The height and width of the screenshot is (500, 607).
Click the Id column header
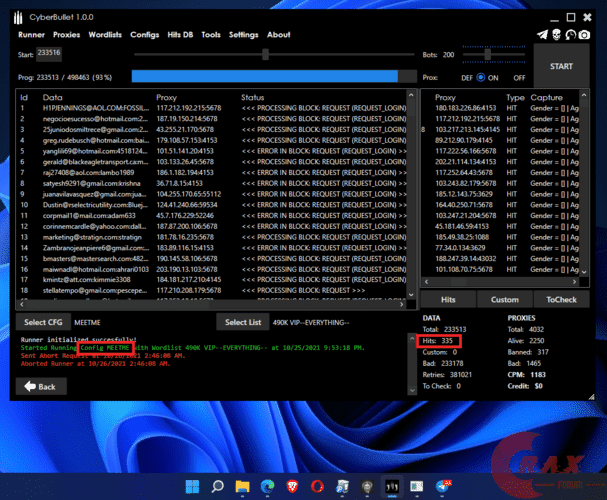click(24, 98)
